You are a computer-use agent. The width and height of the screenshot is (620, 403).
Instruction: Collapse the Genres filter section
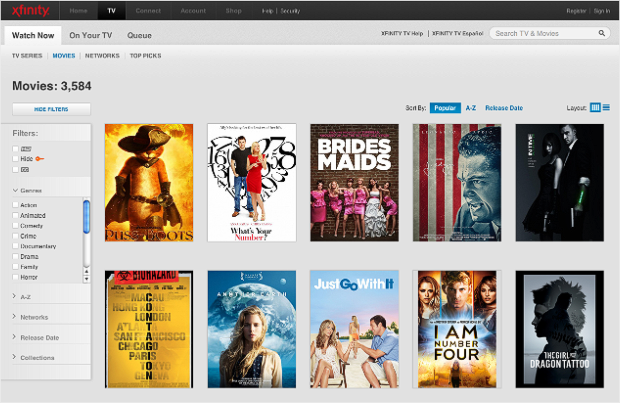[27, 190]
